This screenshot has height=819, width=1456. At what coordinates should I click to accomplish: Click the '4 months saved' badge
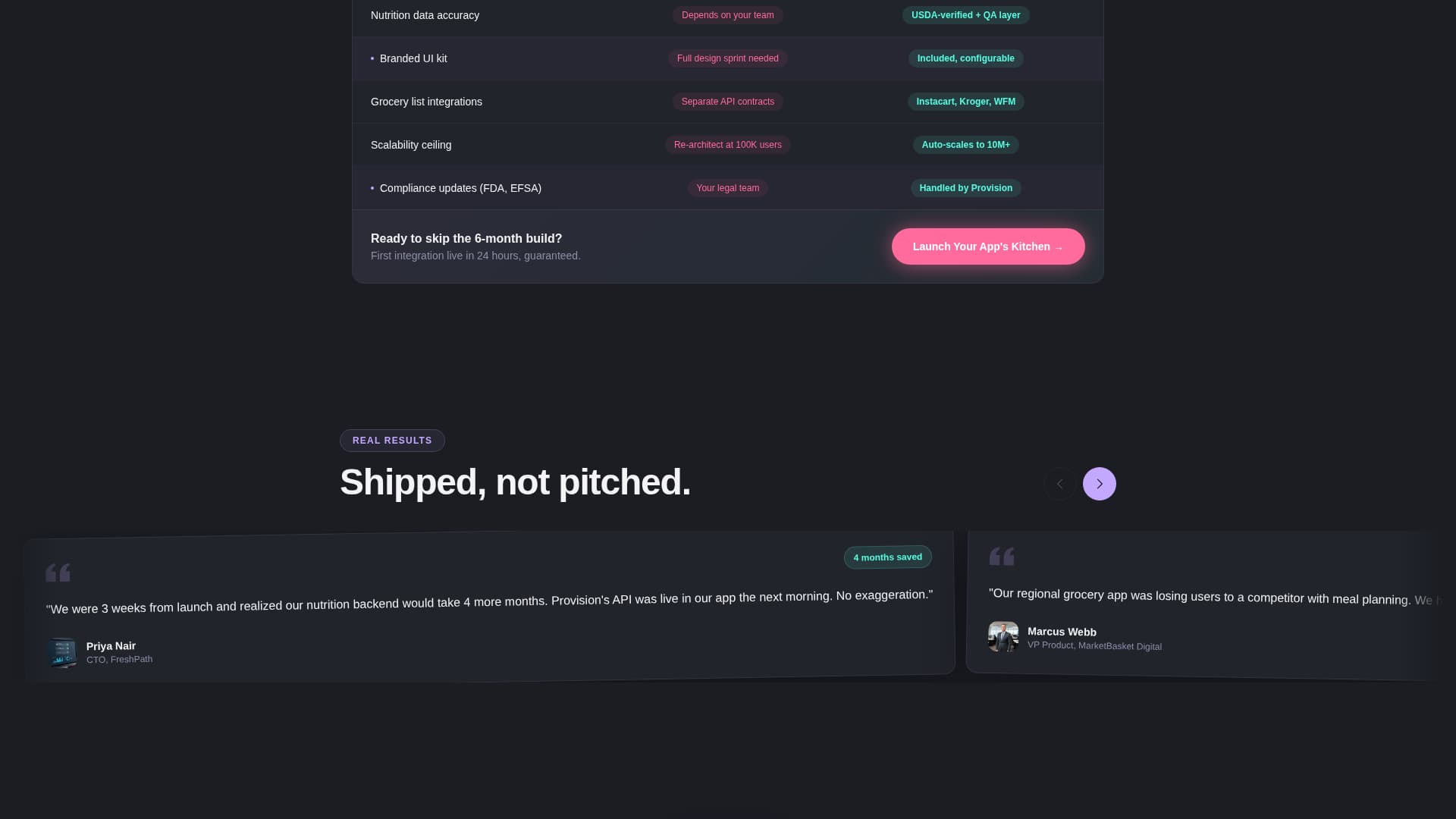887,557
